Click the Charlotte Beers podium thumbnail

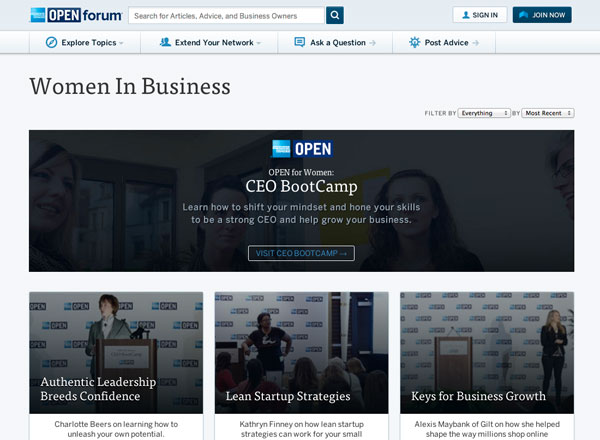(x=116, y=353)
